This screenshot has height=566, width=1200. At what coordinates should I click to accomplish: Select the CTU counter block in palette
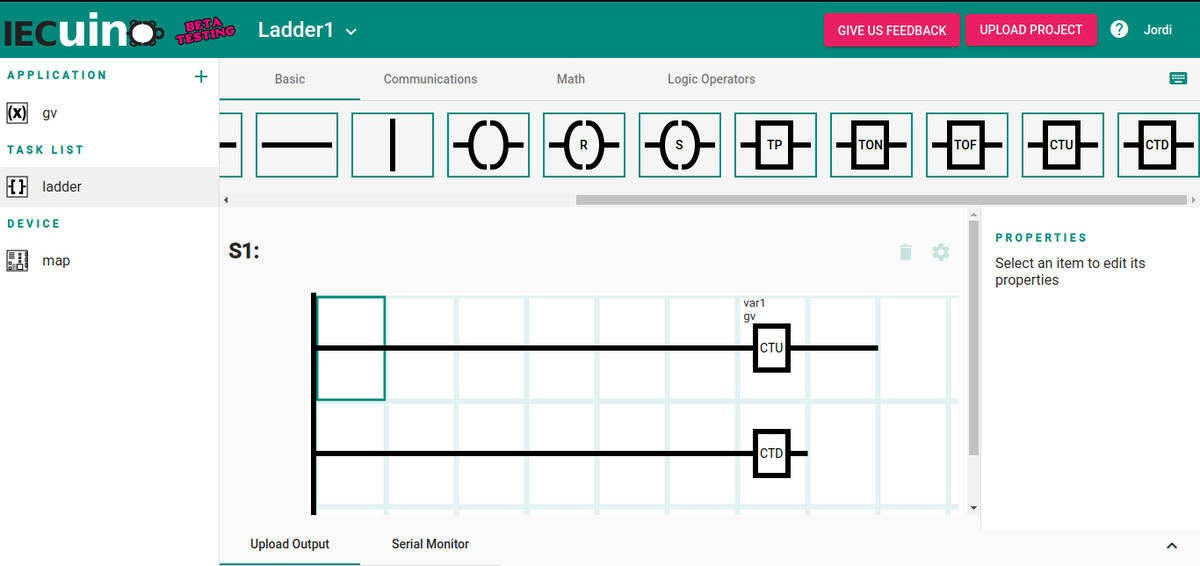point(1063,145)
